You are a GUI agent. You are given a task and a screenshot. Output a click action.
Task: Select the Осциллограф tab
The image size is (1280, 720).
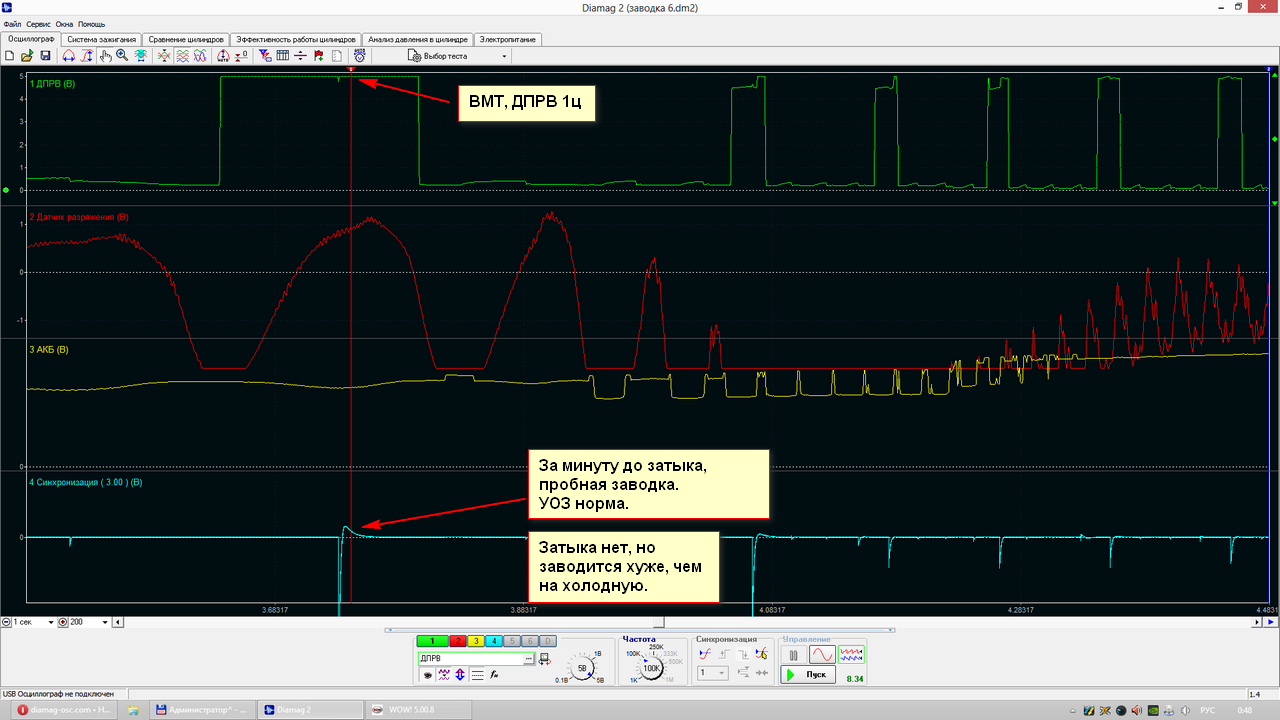[31, 39]
